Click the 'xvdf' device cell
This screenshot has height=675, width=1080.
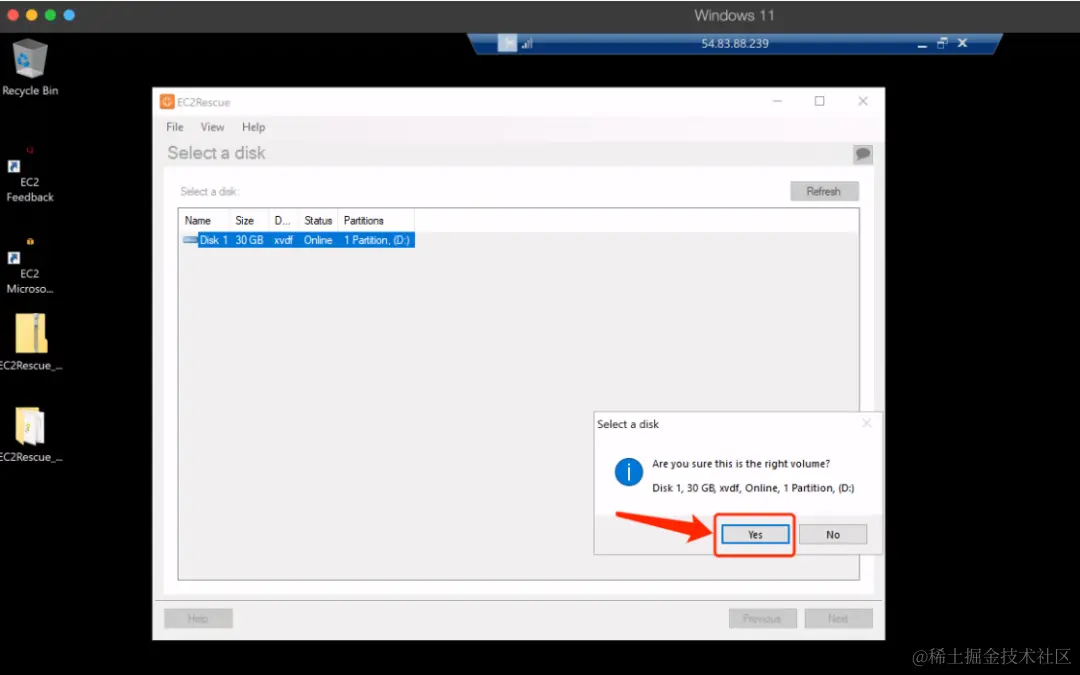coord(284,240)
